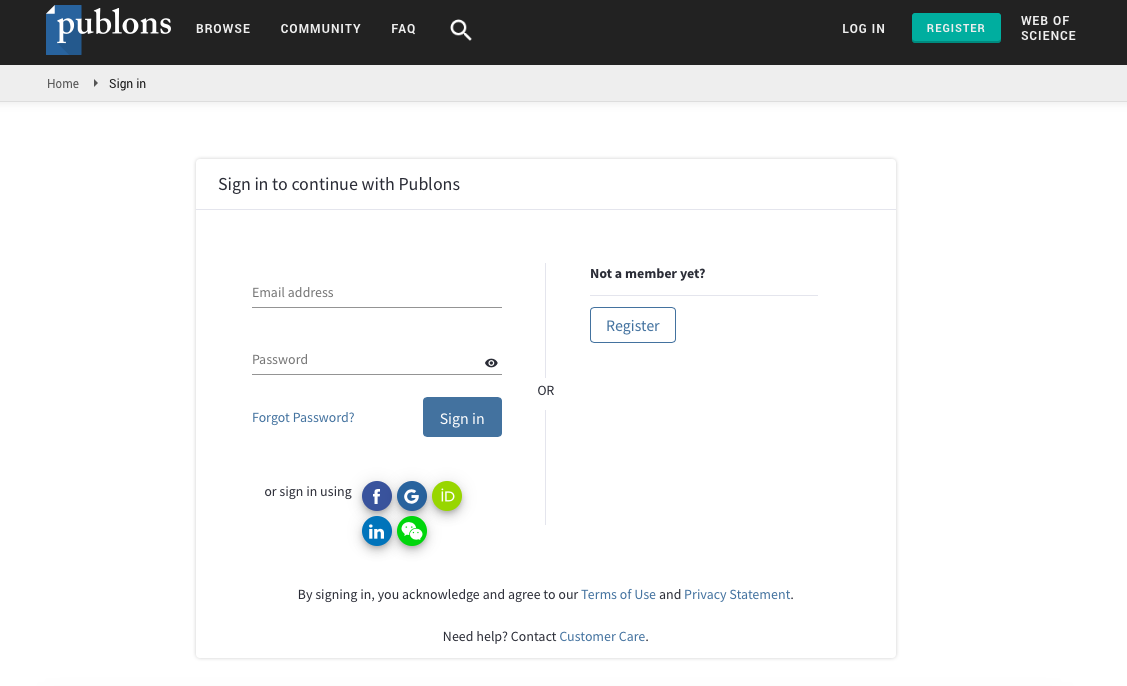The width and height of the screenshot is (1127, 686).
Task: Click the Register button for new members
Action: 632,325
